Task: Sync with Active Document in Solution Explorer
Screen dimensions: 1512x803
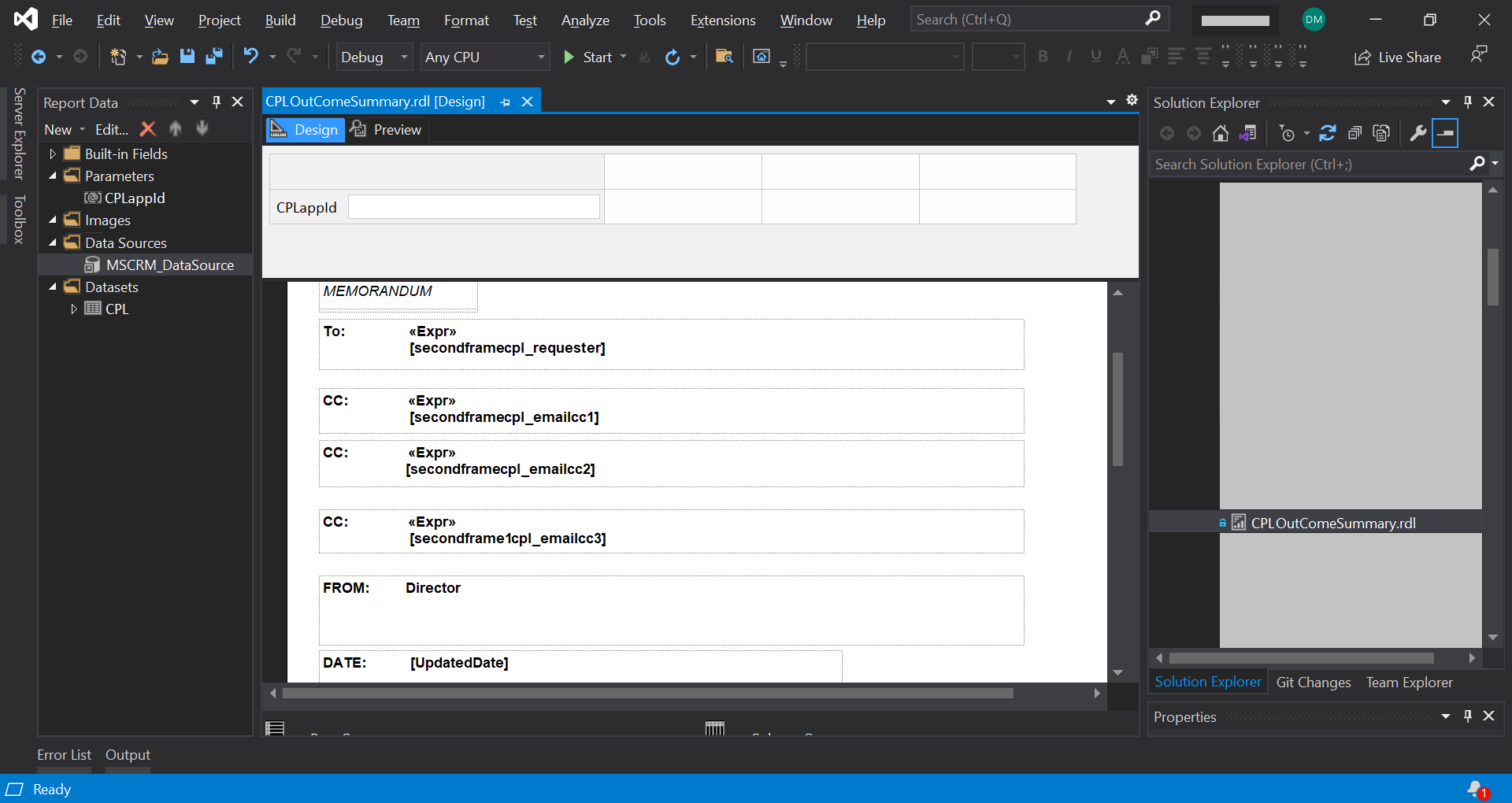Action: [x=1328, y=134]
